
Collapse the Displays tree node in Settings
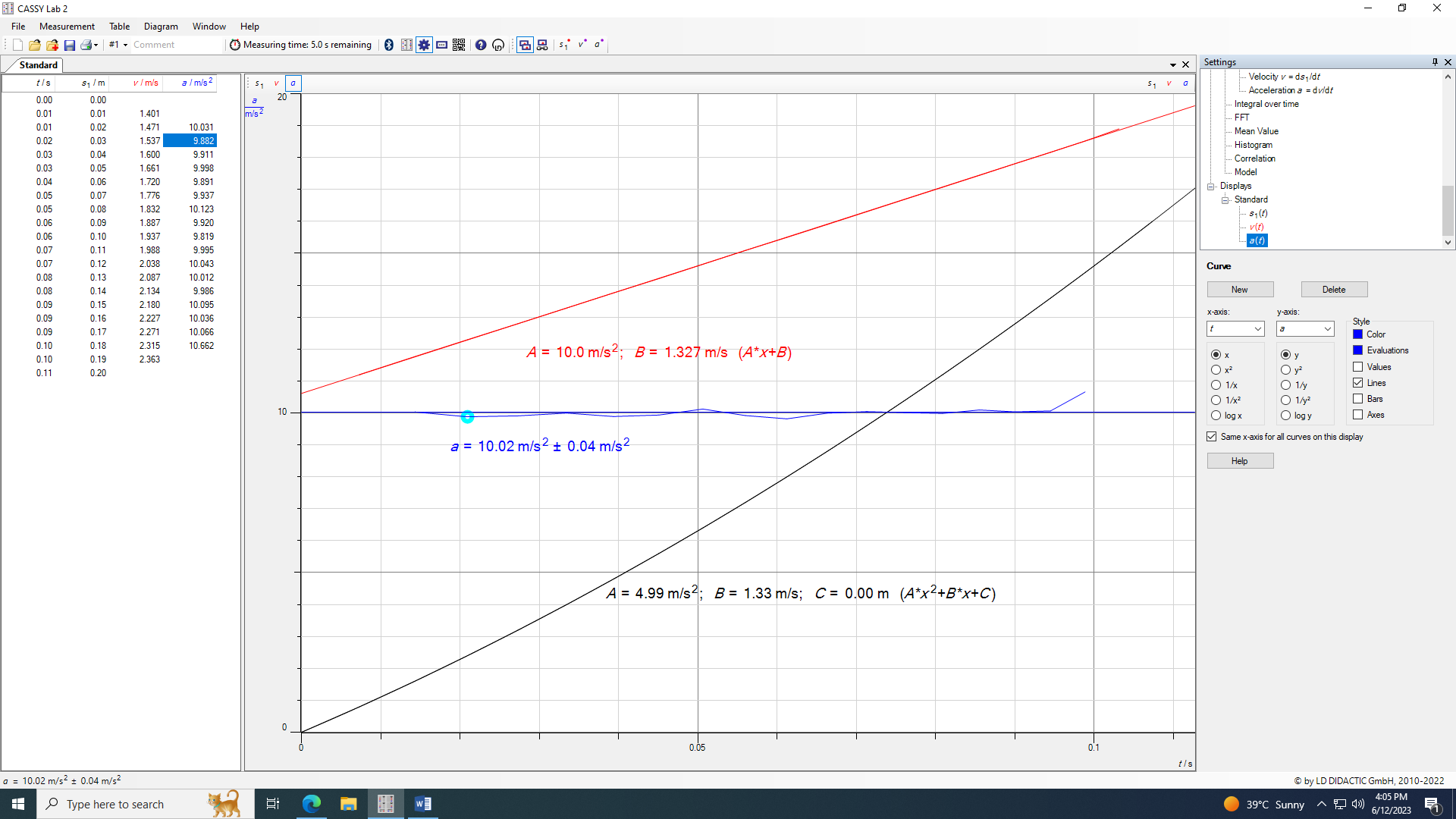1212,186
